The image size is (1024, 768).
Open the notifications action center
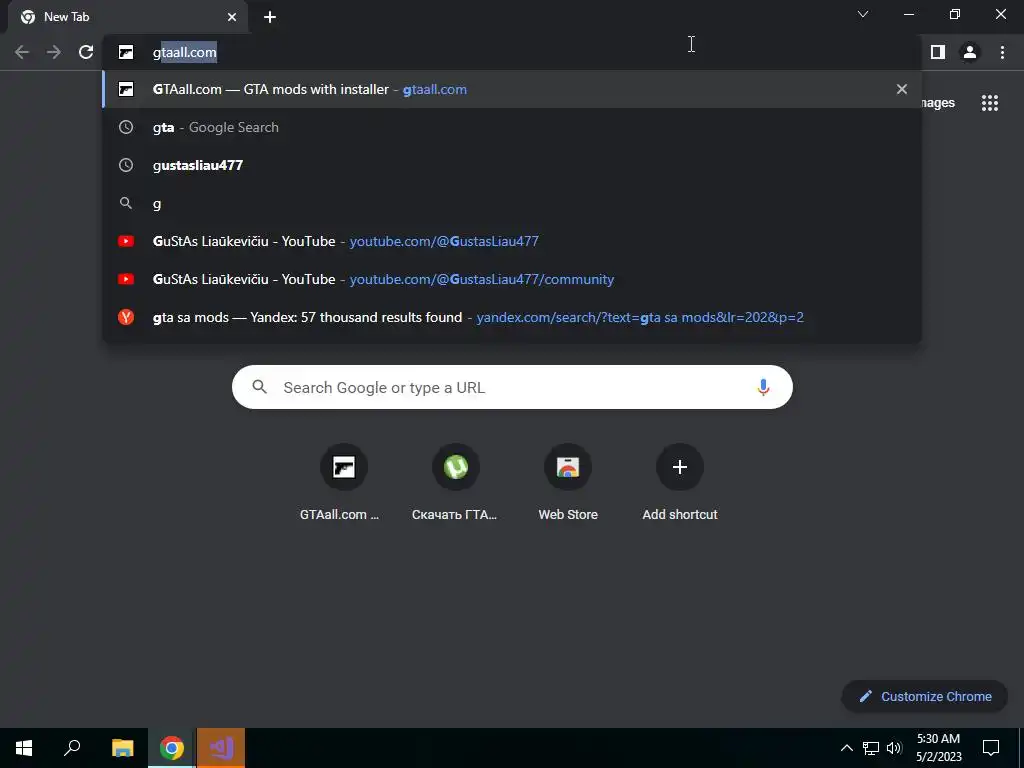click(991, 748)
